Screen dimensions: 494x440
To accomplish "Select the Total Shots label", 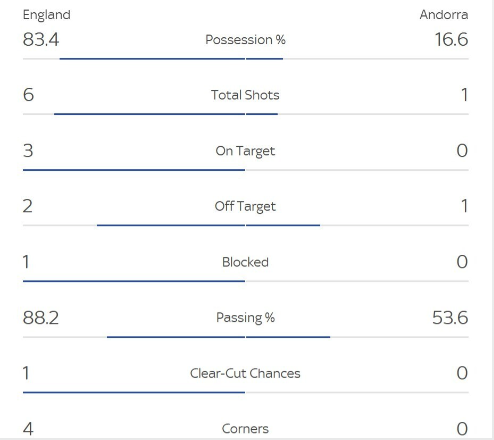I will click(245, 95).
